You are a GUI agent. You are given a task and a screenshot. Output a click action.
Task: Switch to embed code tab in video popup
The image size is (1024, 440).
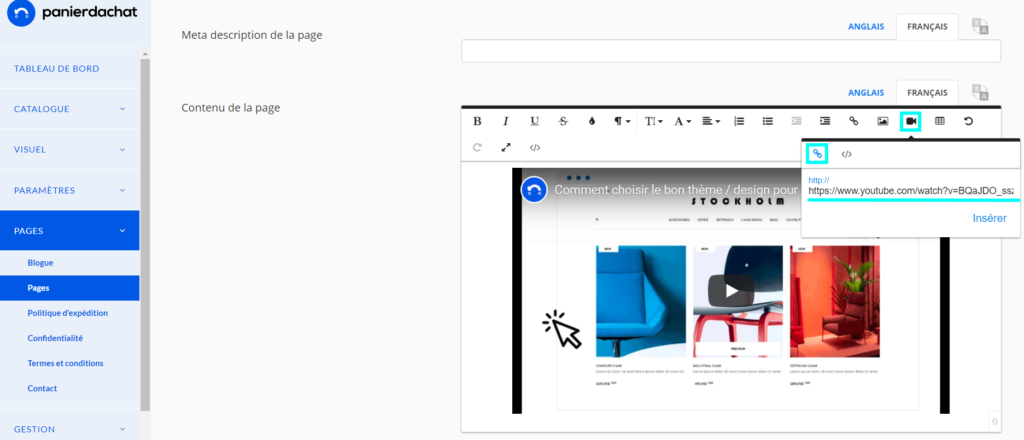(x=846, y=154)
